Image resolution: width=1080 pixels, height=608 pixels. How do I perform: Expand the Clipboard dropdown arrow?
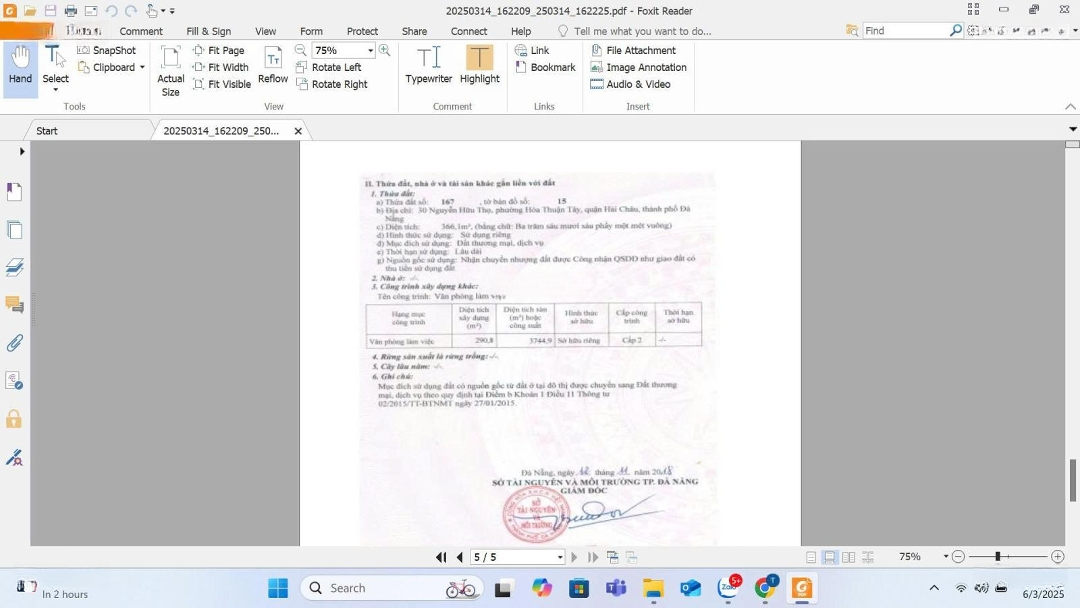[x=142, y=68]
